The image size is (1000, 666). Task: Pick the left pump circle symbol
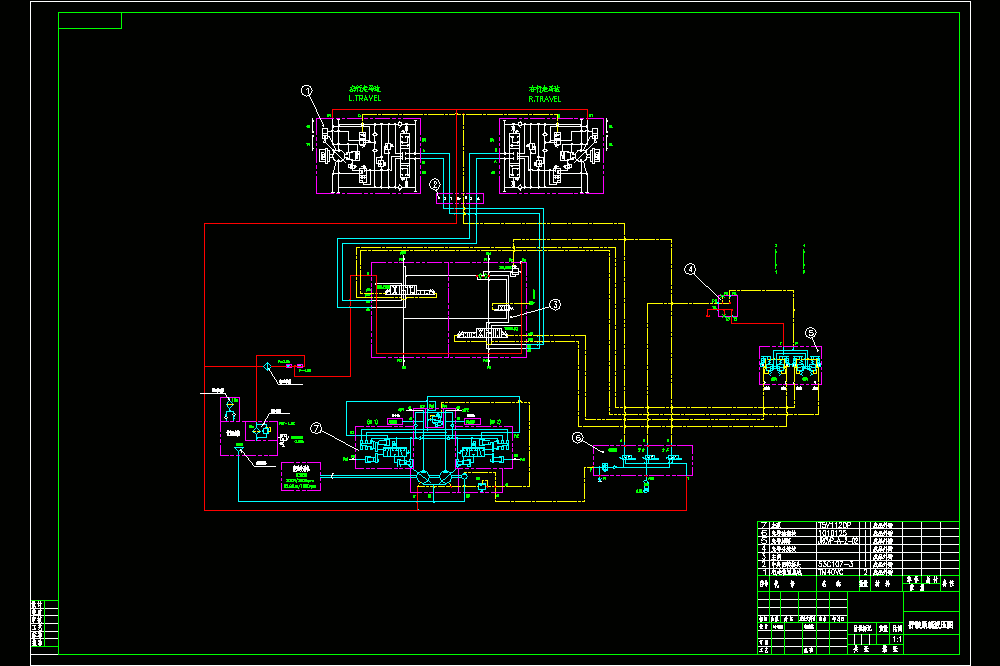click(423, 477)
